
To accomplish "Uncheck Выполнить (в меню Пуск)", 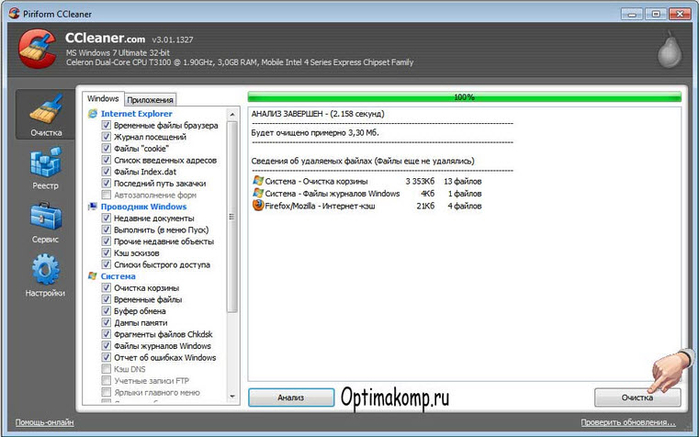I will [106, 230].
